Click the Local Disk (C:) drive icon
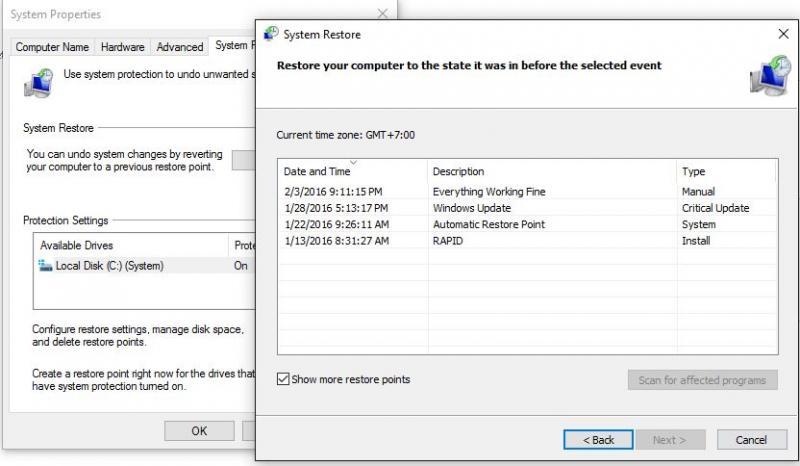800x466 pixels. pos(45,265)
